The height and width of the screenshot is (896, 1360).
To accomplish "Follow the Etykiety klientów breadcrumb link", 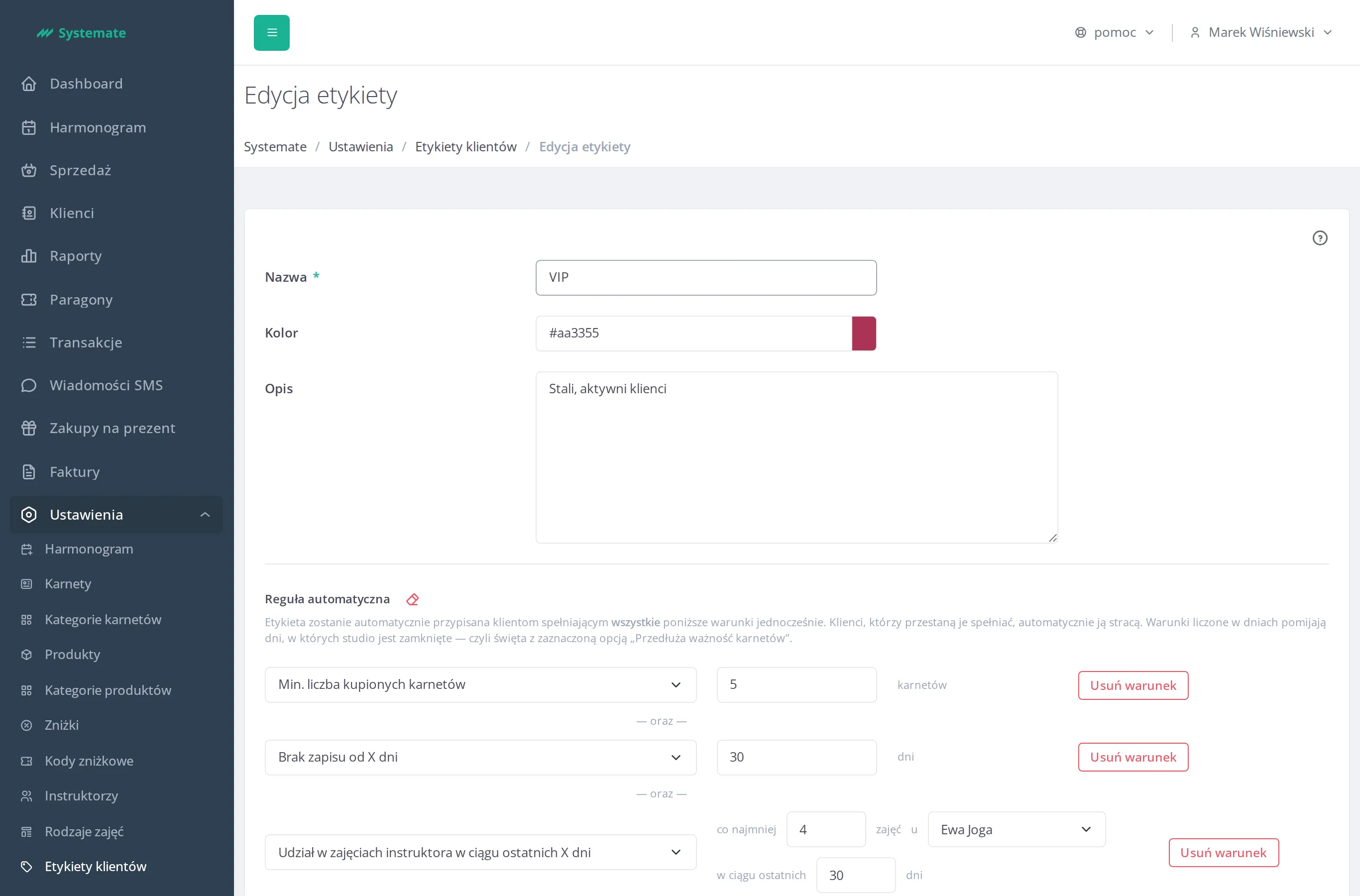I will click(466, 147).
